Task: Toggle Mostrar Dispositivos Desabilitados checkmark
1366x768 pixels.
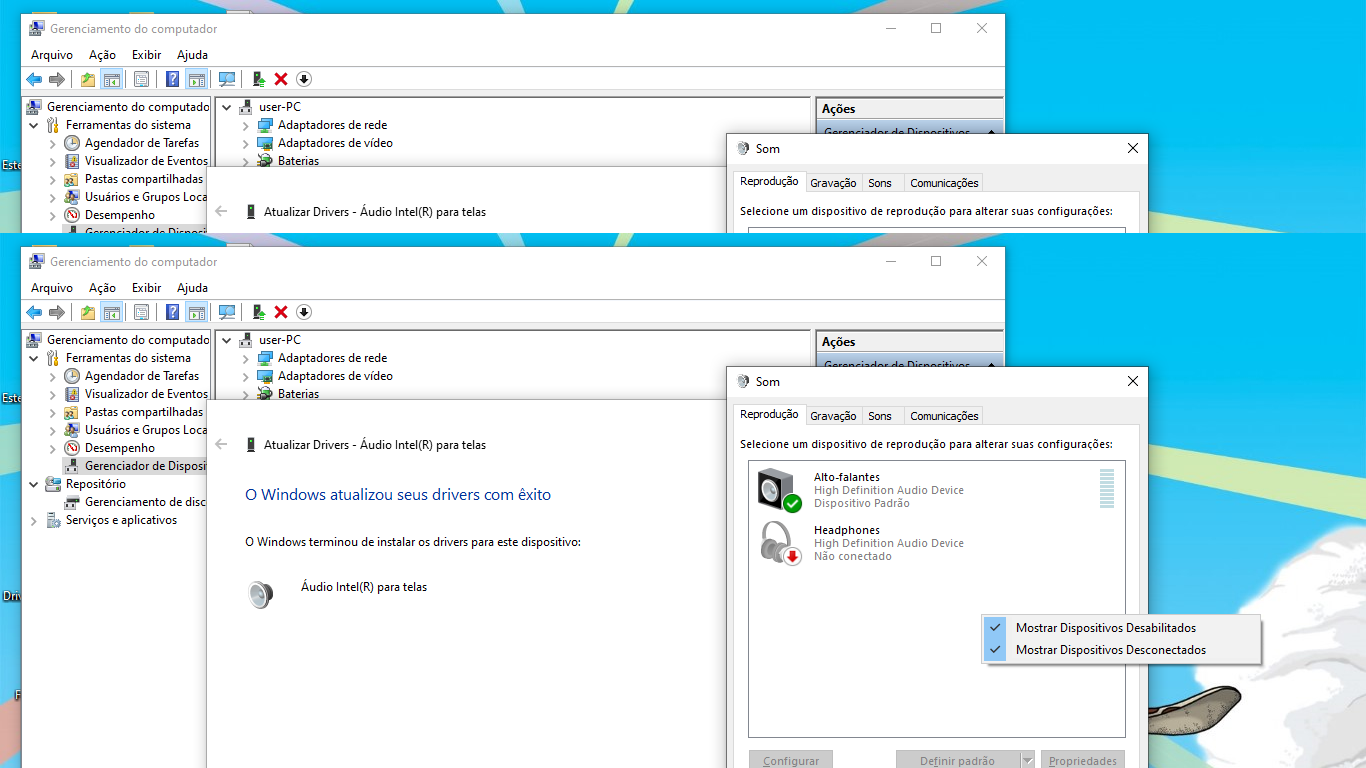Action: pos(995,628)
